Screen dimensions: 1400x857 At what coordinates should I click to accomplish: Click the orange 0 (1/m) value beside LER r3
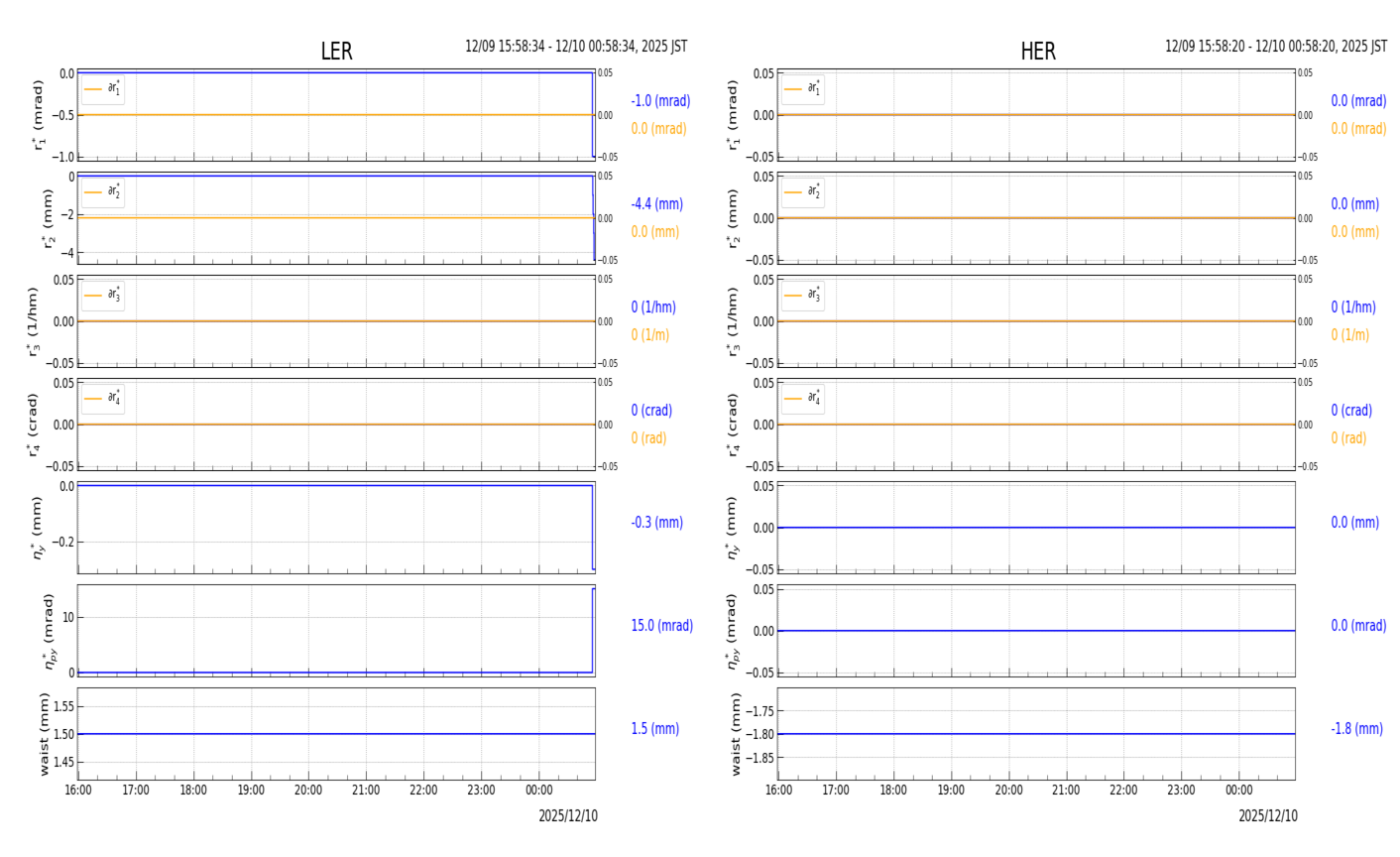click(649, 335)
